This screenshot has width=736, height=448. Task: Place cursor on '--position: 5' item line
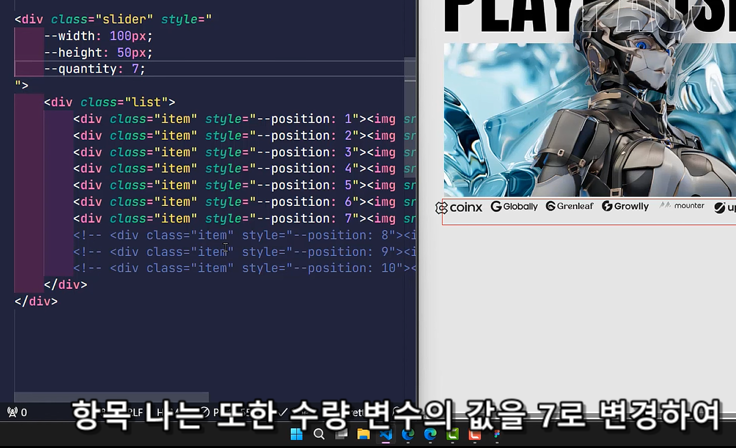[x=244, y=185]
